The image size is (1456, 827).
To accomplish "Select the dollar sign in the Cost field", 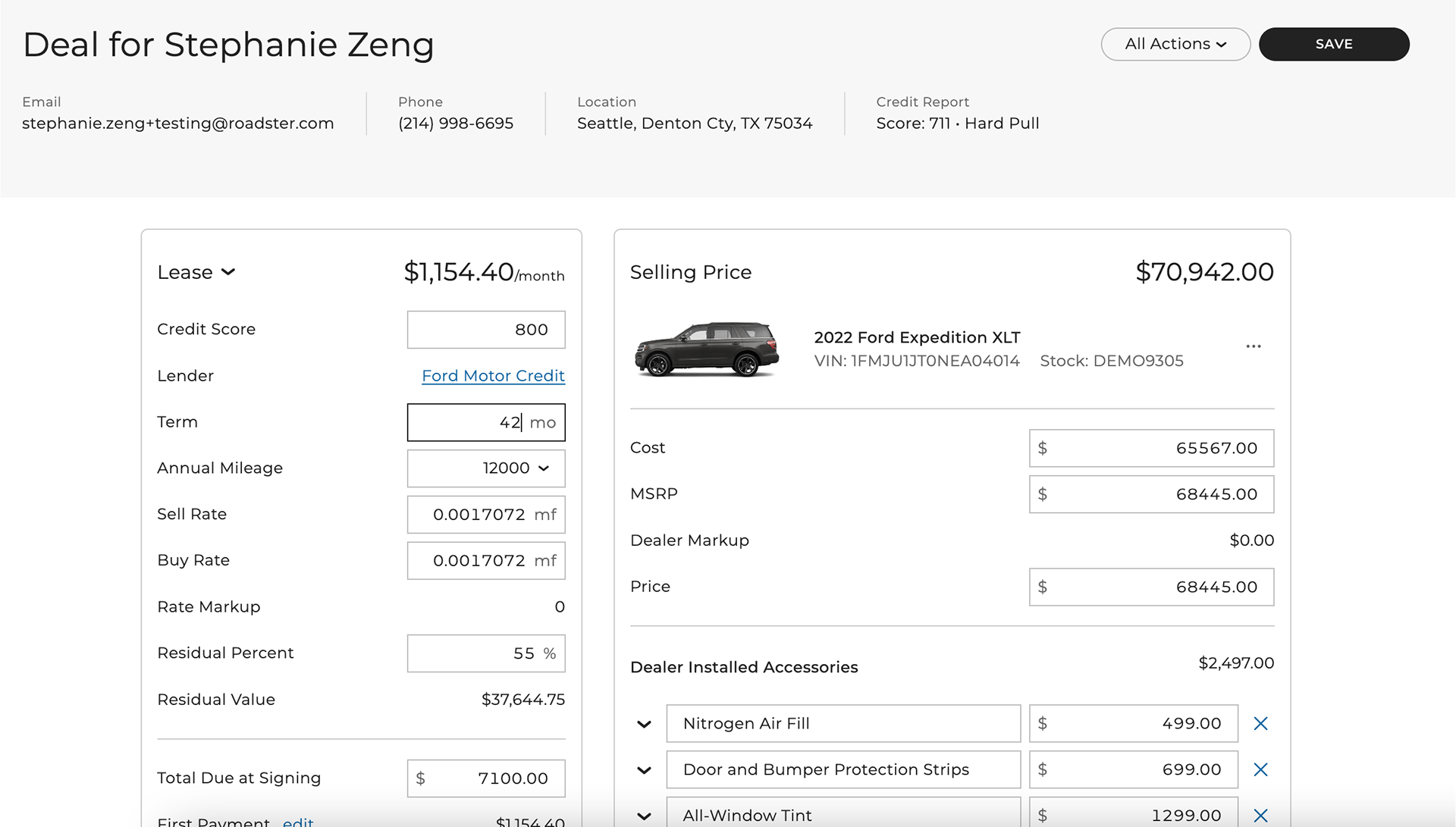I will click(x=1043, y=448).
